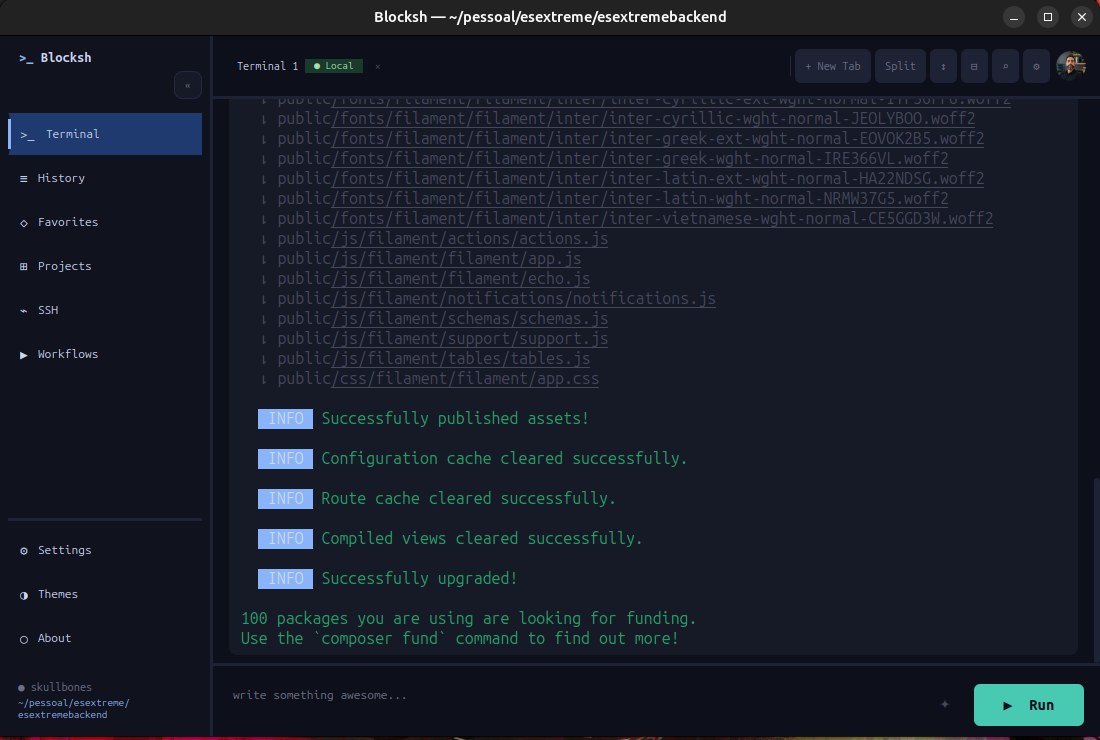Click the skullbones user label
Screen dimensions: 1100x740
[55, 687]
